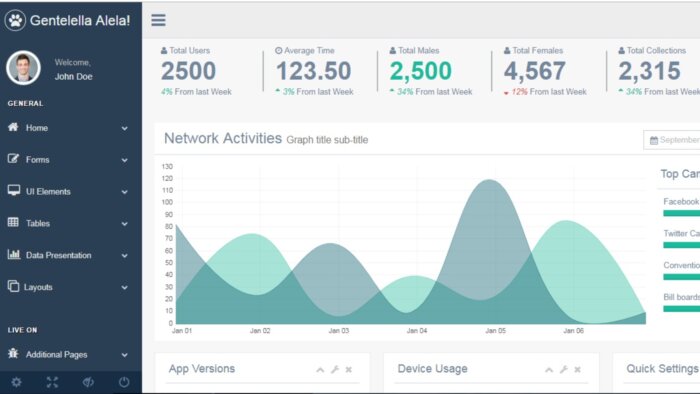The width and height of the screenshot is (700, 394).
Task: Expand the UI Elements menu chevron
Action: pyautogui.click(x=125, y=192)
